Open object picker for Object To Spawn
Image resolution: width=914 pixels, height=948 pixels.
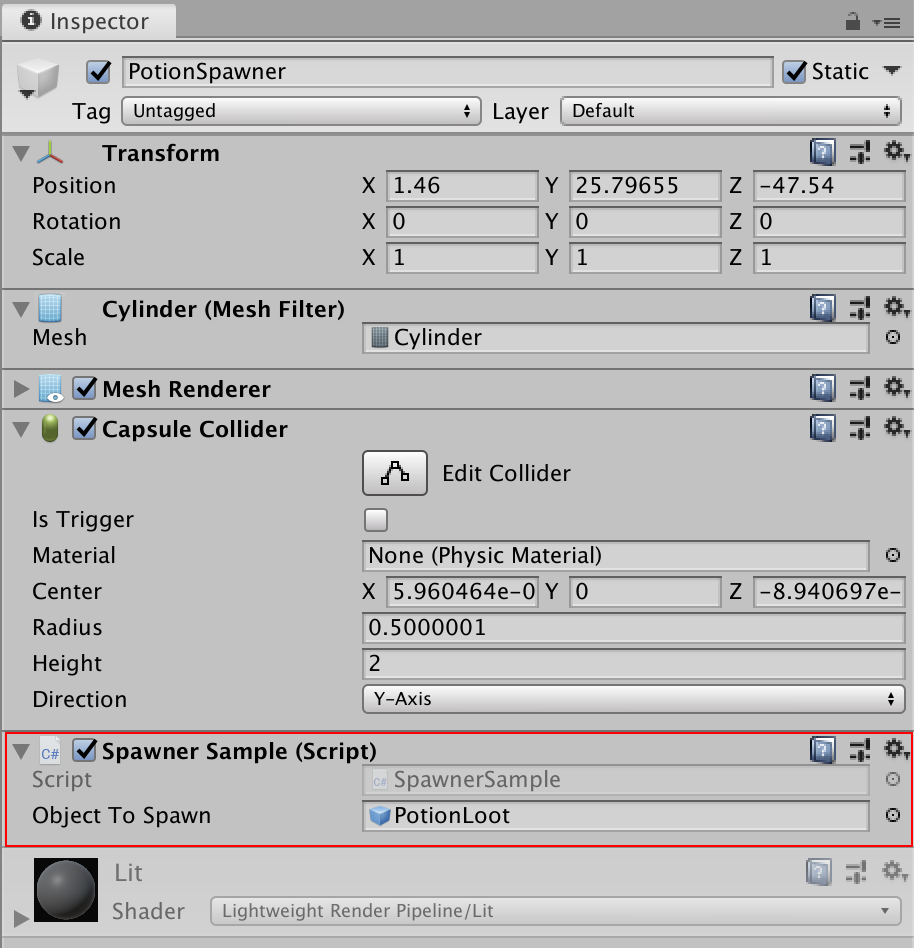(x=893, y=816)
